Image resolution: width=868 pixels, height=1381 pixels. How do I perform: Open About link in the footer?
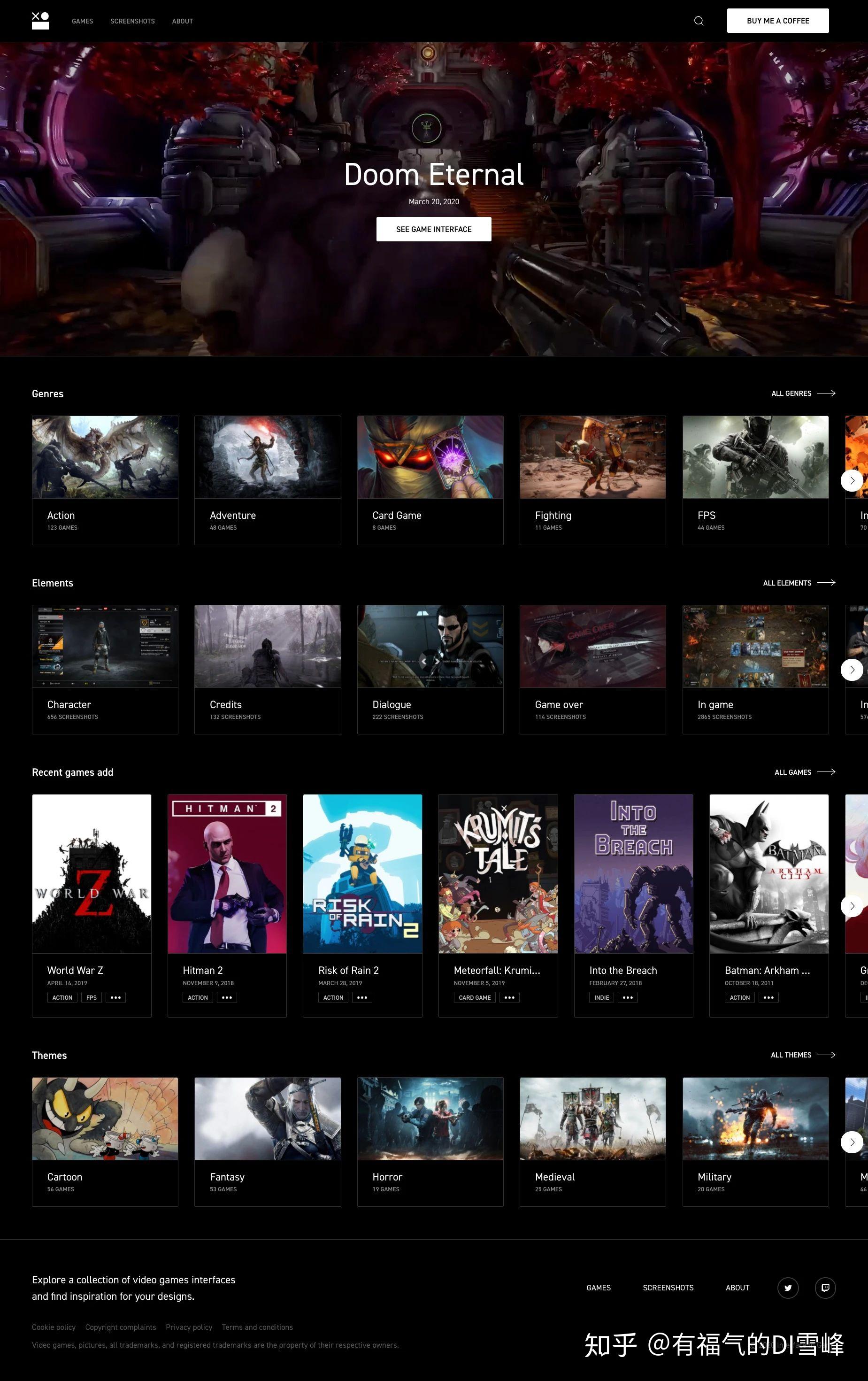tap(737, 1288)
